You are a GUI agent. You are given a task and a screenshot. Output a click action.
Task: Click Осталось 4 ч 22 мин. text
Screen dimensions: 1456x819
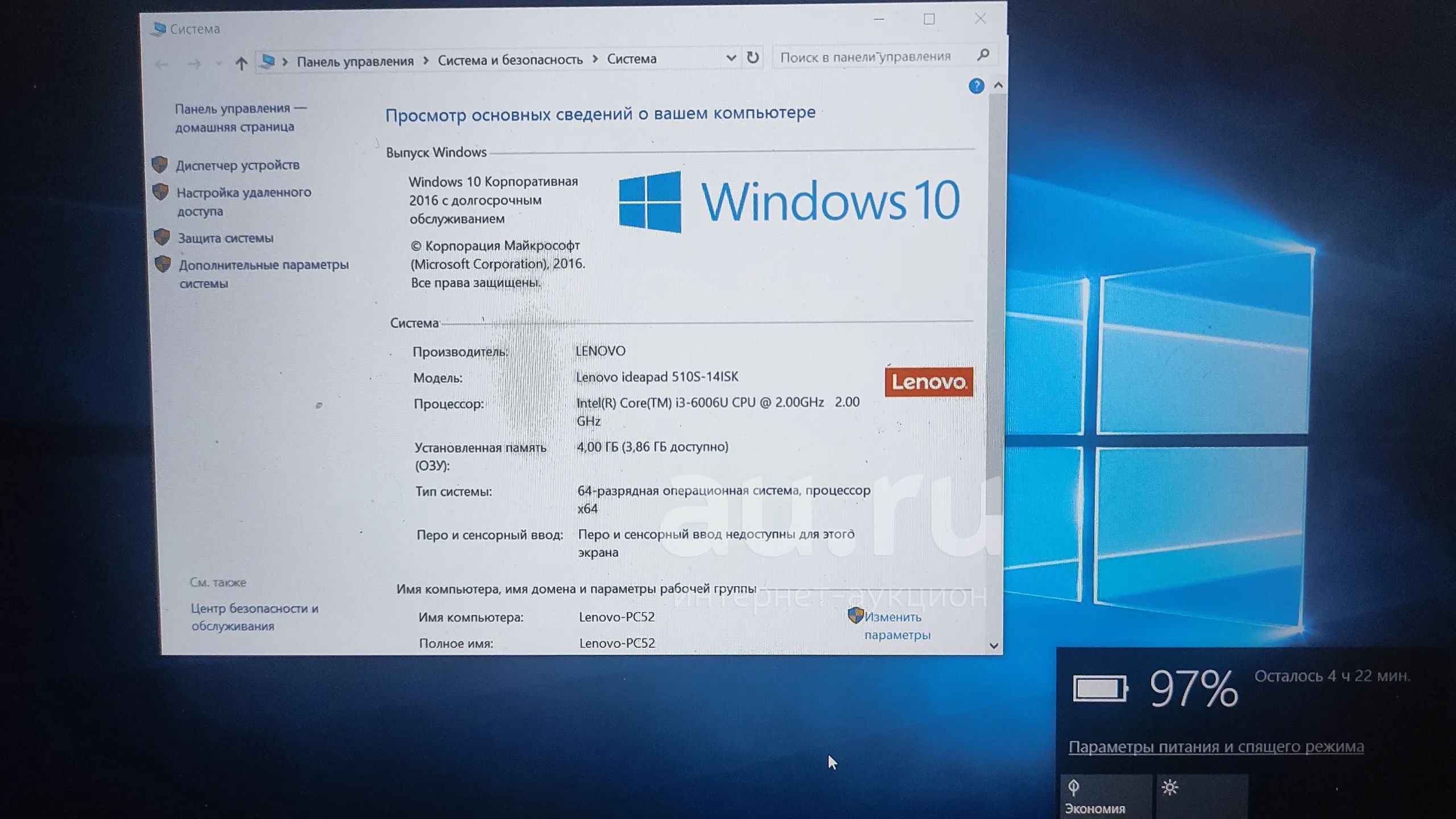(1333, 676)
